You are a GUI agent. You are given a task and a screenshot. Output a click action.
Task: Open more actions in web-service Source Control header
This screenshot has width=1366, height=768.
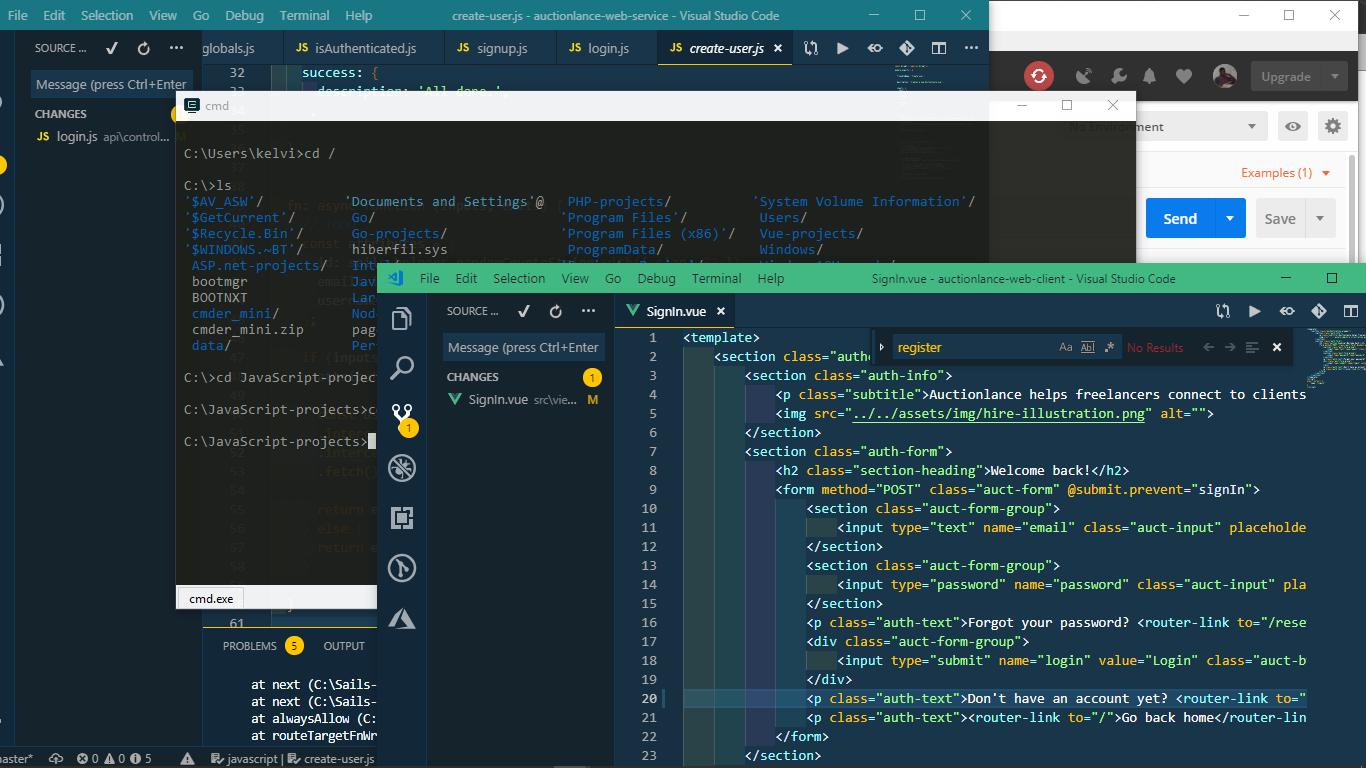[x=176, y=48]
